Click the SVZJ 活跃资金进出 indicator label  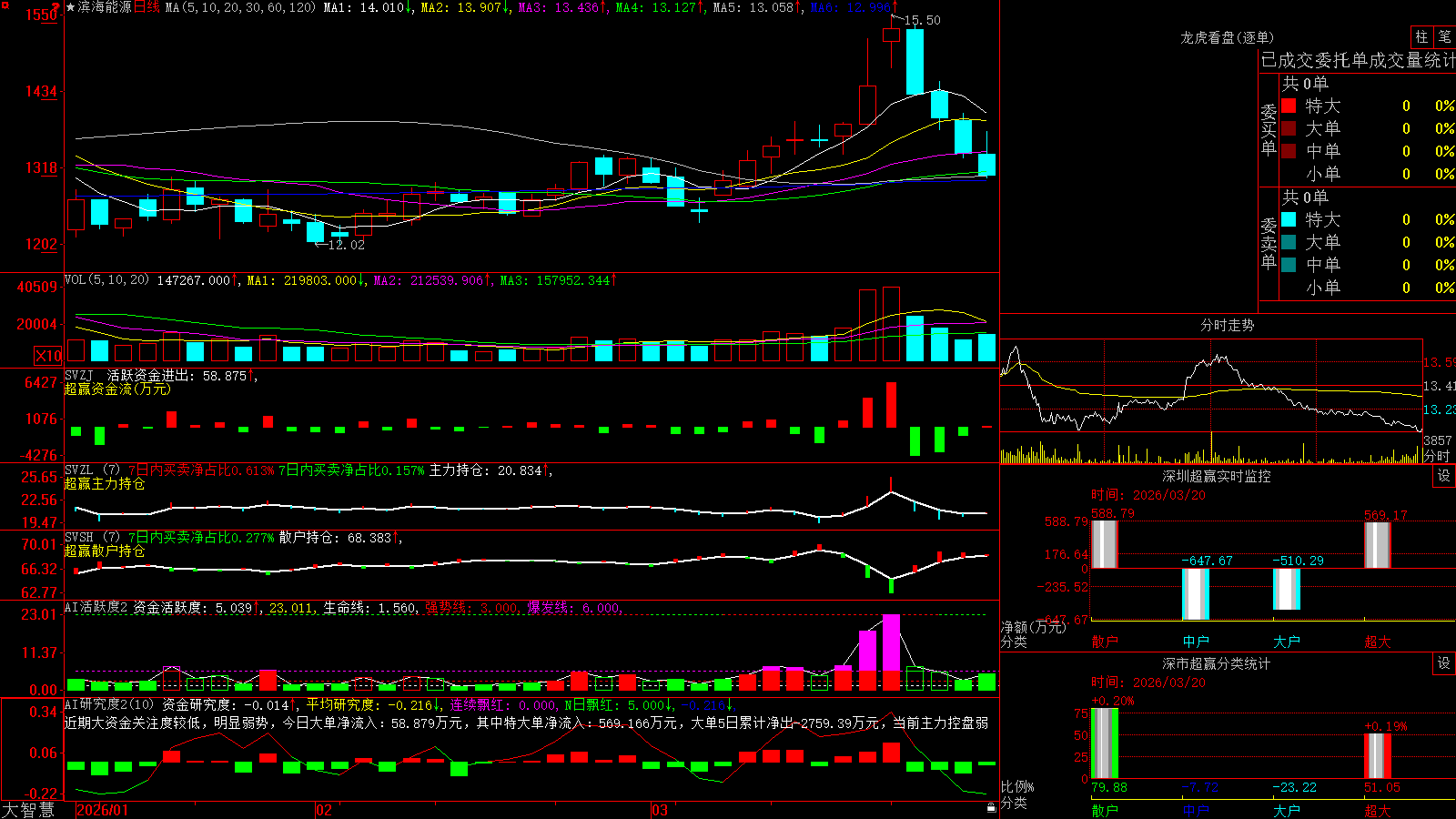point(131,375)
